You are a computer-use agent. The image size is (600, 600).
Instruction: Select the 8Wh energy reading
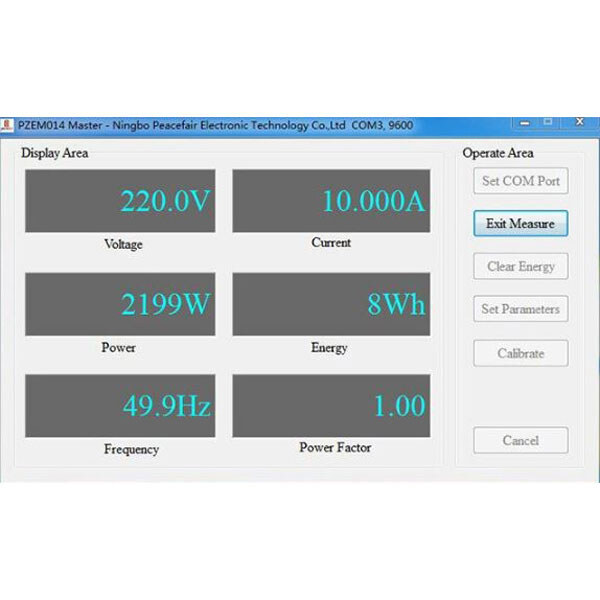[331, 304]
